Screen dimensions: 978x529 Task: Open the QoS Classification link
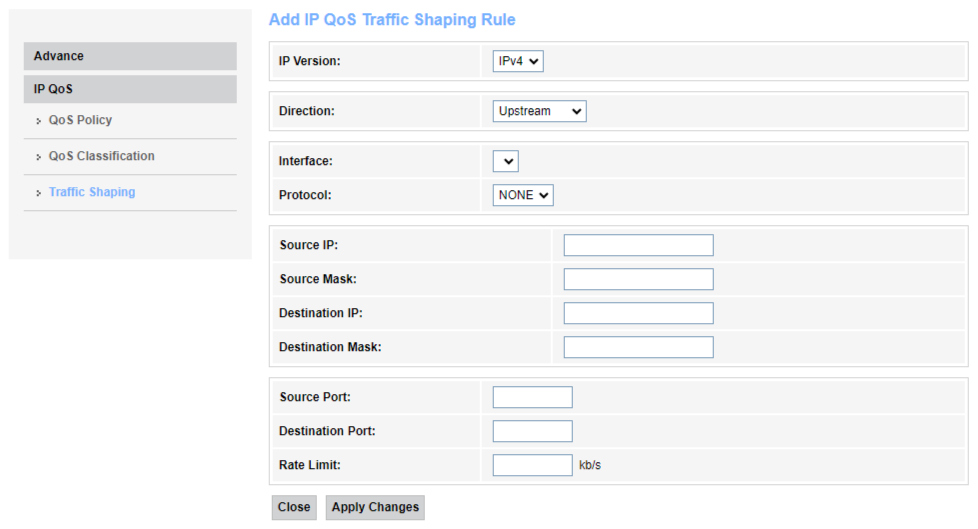[101, 156]
